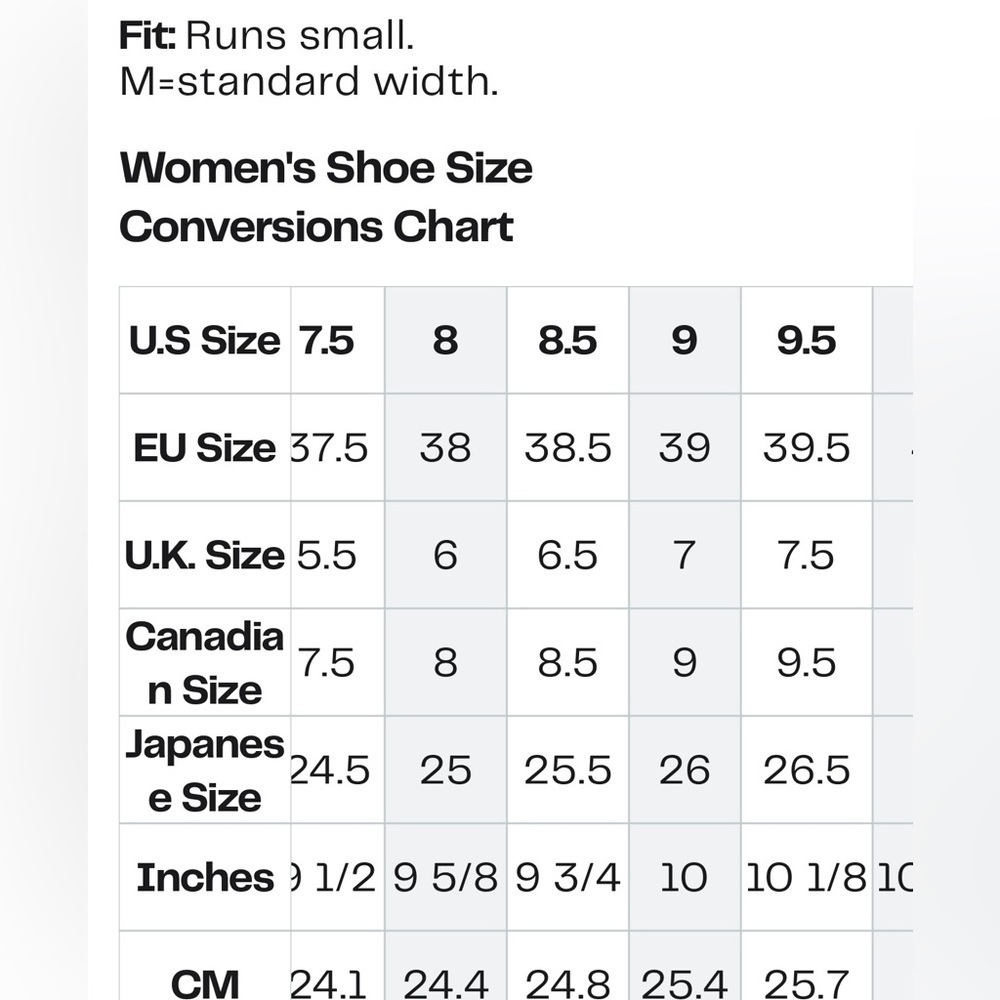Select U.S size 8.5 column header
This screenshot has height=1000, width=1000.
click(x=567, y=341)
